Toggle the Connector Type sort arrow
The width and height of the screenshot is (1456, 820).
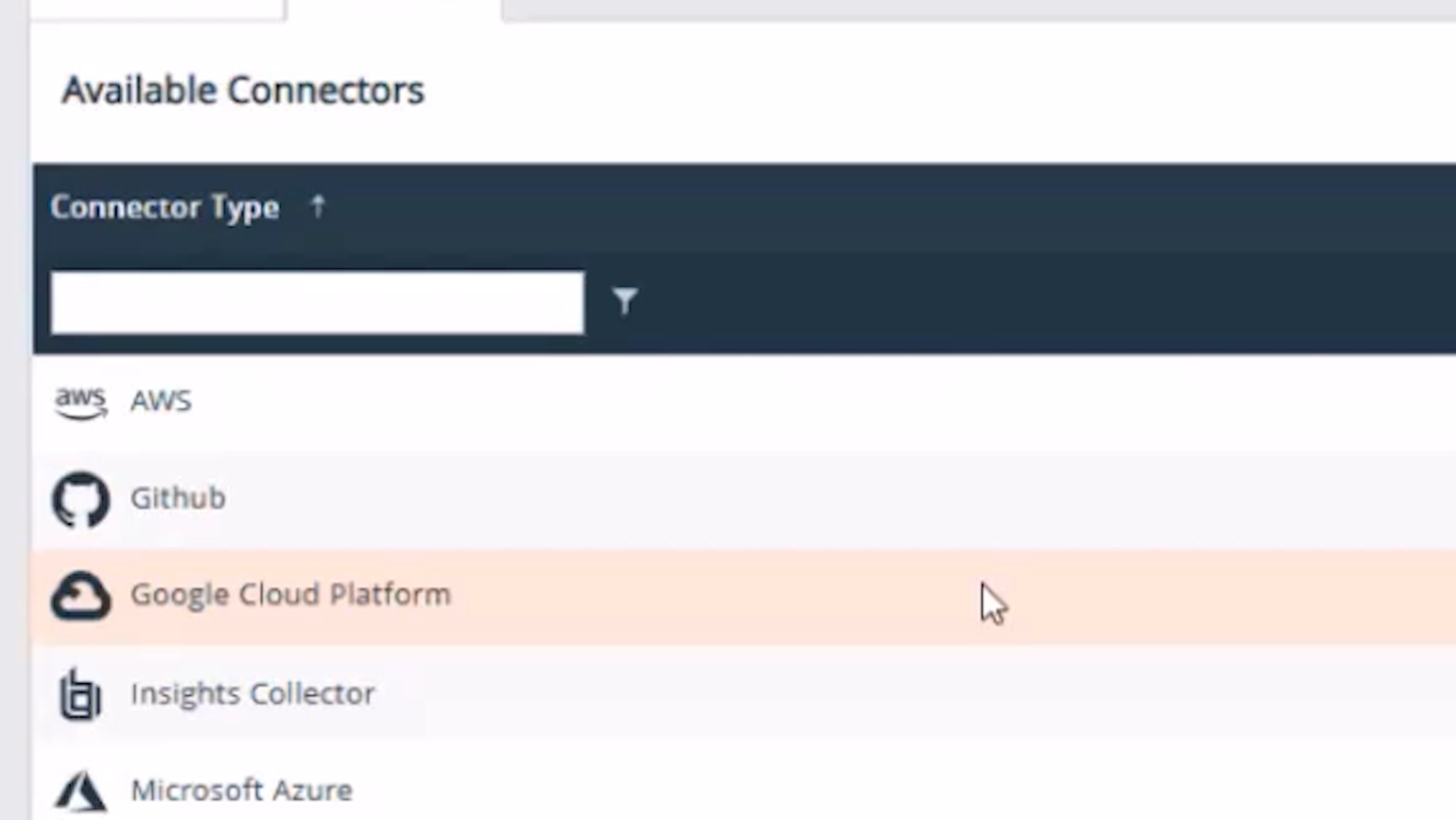click(x=318, y=206)
